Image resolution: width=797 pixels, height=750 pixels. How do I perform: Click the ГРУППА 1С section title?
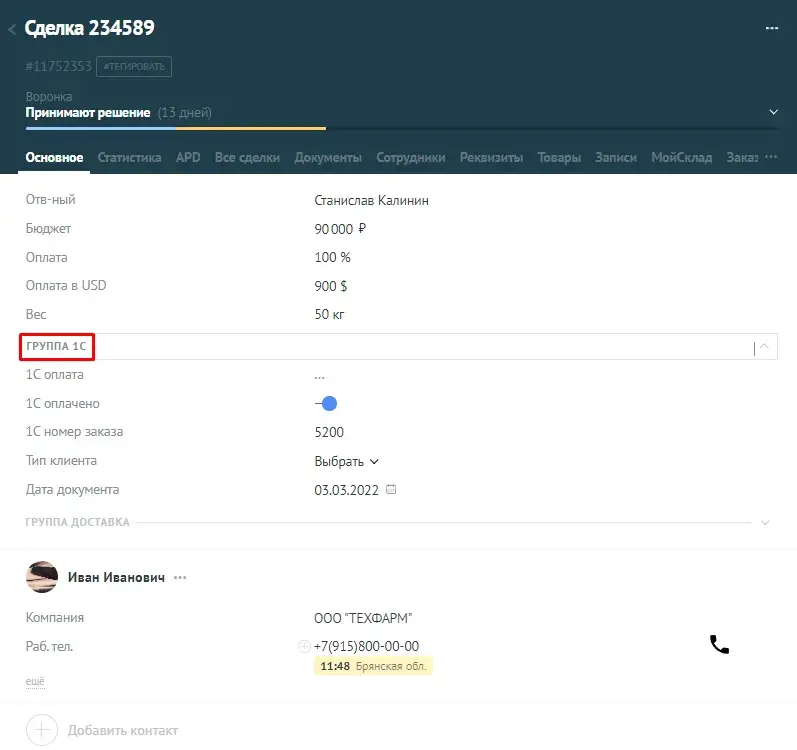point(56,347)
